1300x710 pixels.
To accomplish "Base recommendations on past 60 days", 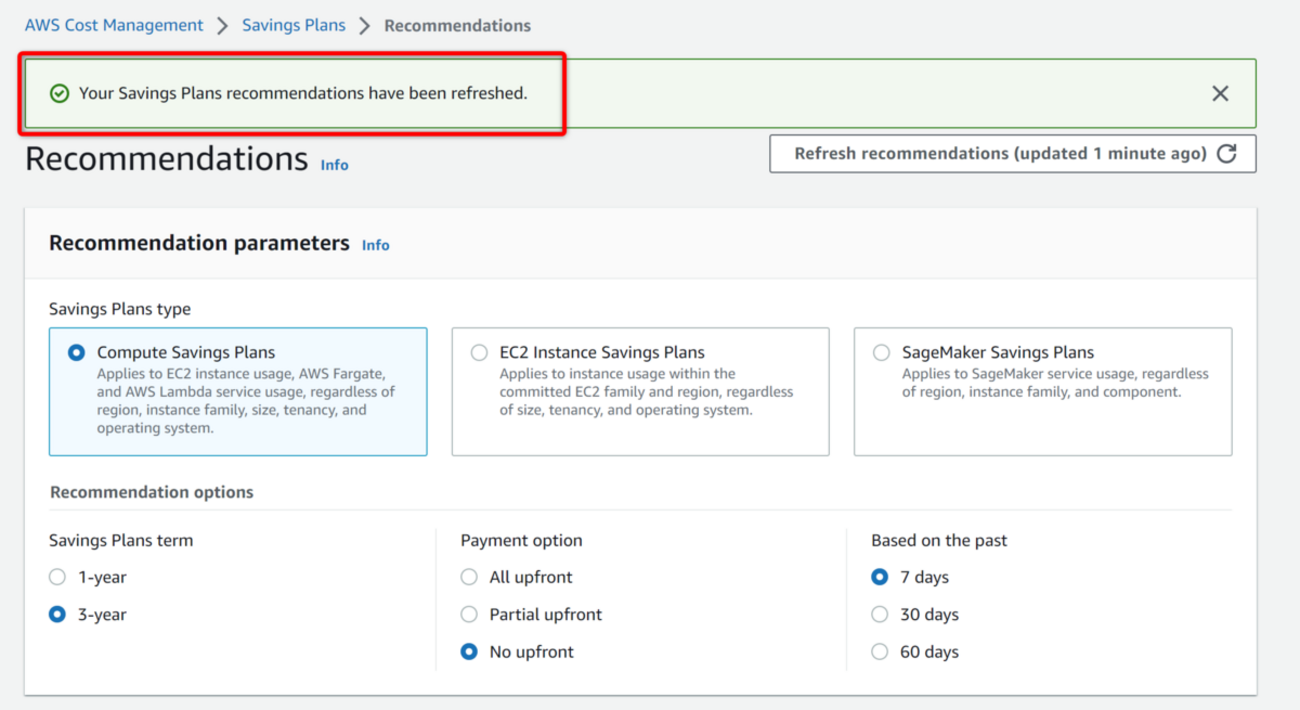I will click(880, 651).
